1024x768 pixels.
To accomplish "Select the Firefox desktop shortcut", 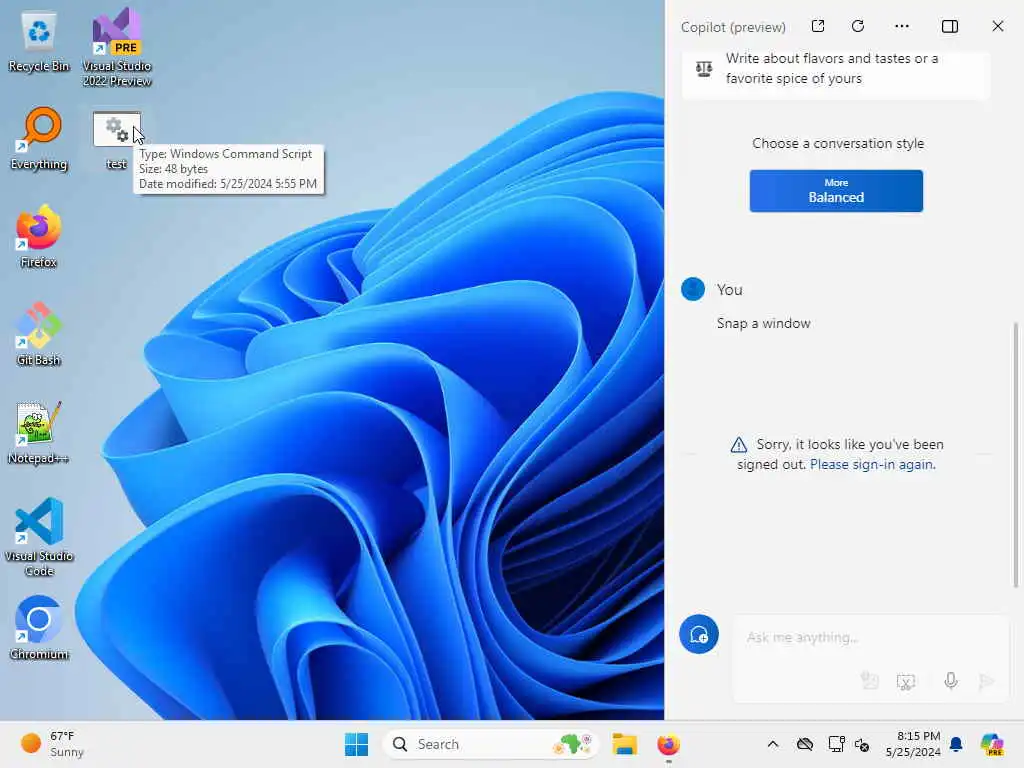I will 39,237.
